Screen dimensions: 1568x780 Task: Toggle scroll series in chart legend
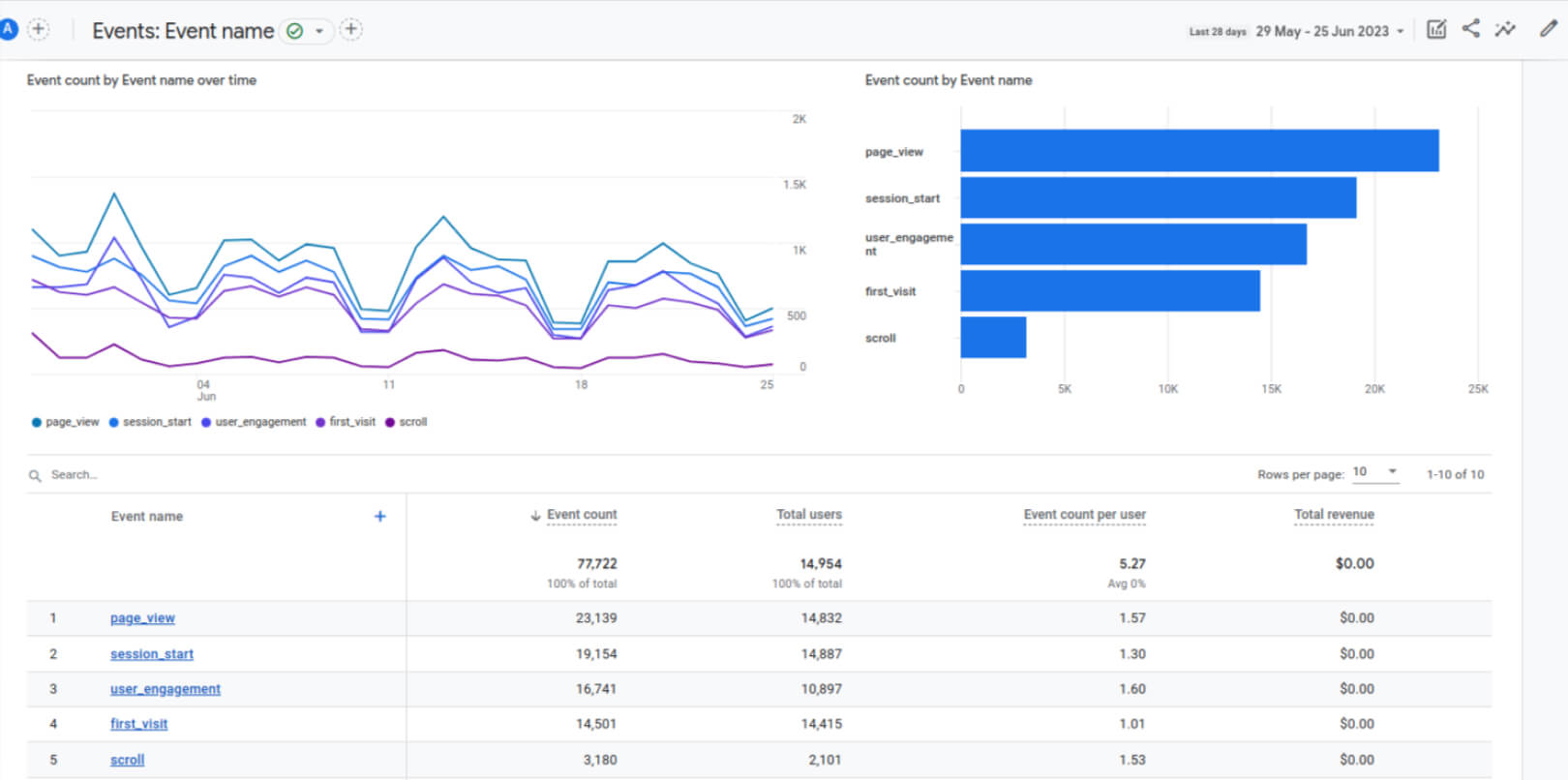coord(407,422)
